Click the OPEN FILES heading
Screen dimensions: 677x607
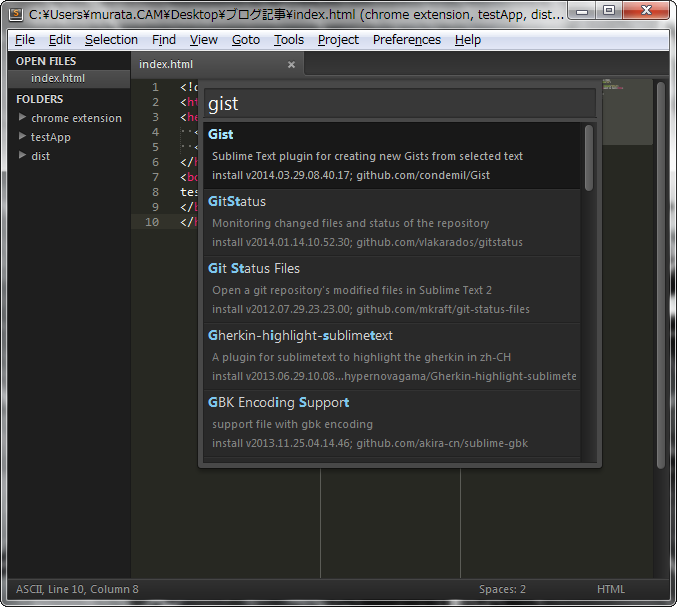click(46, 61)
